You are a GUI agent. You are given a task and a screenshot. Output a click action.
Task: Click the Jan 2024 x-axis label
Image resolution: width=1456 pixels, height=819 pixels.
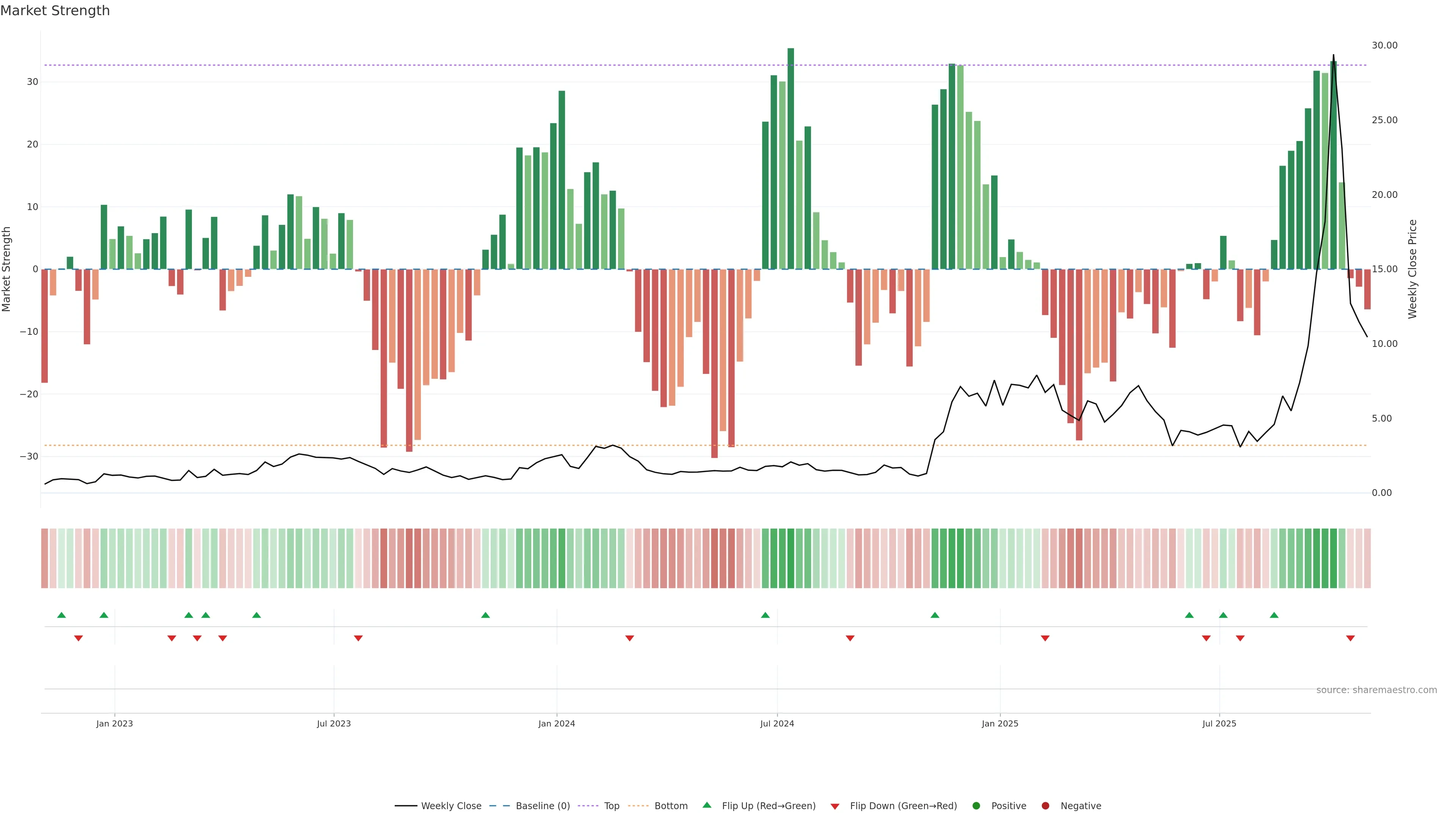(x=557, y=723)
